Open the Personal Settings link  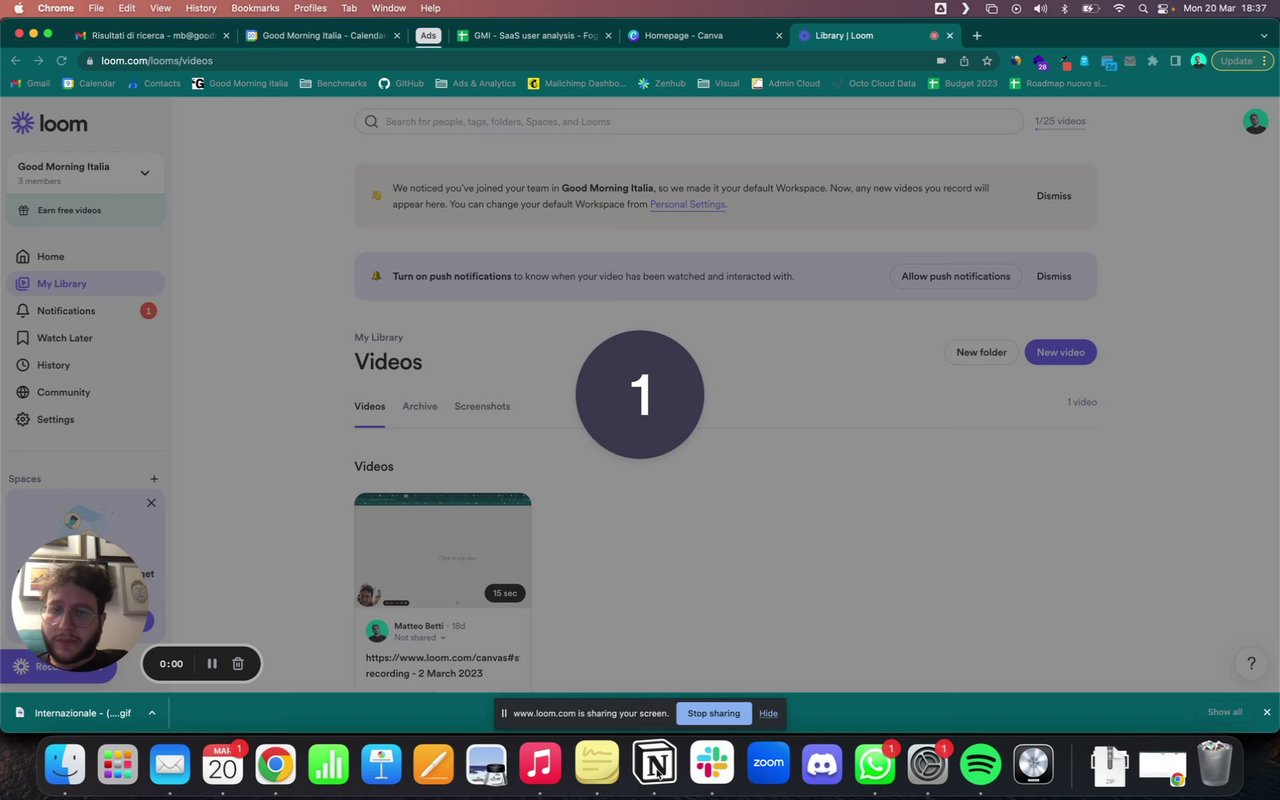(688, 205)
